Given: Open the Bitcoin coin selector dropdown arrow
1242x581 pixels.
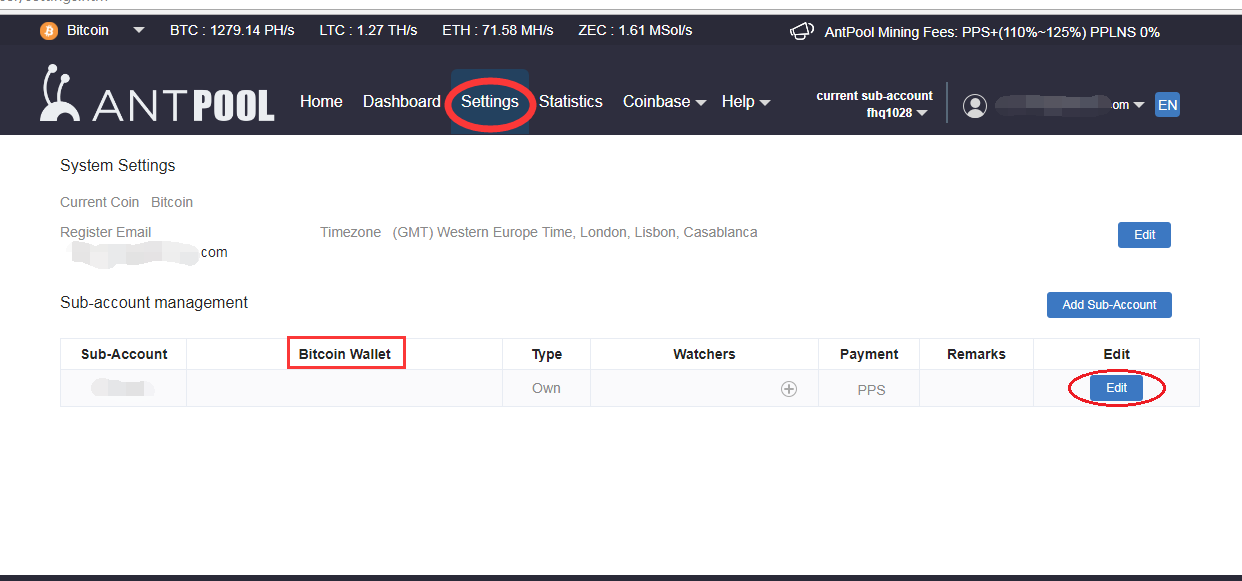Looking at the screenshot, I should coord(138,31).
